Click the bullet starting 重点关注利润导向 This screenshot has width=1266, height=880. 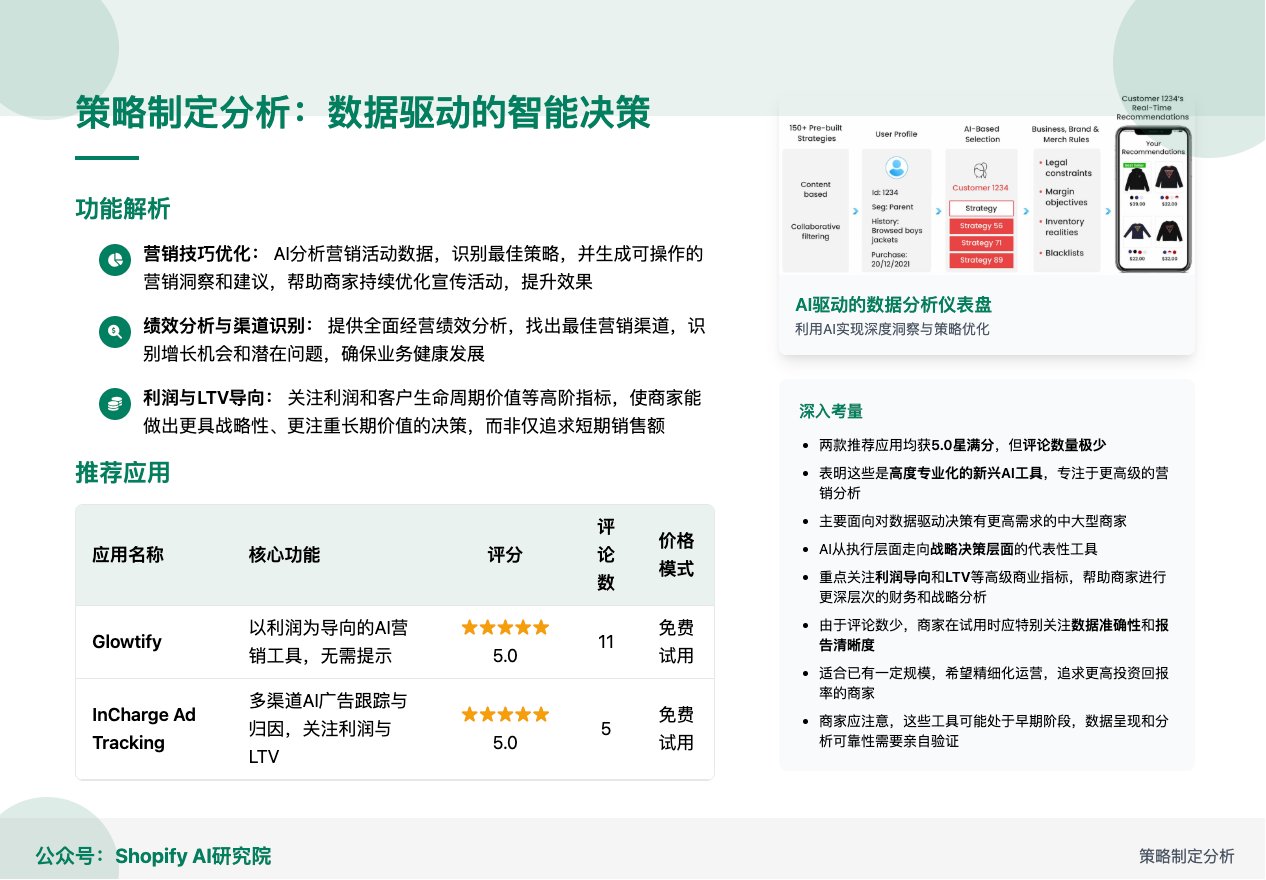992,587
